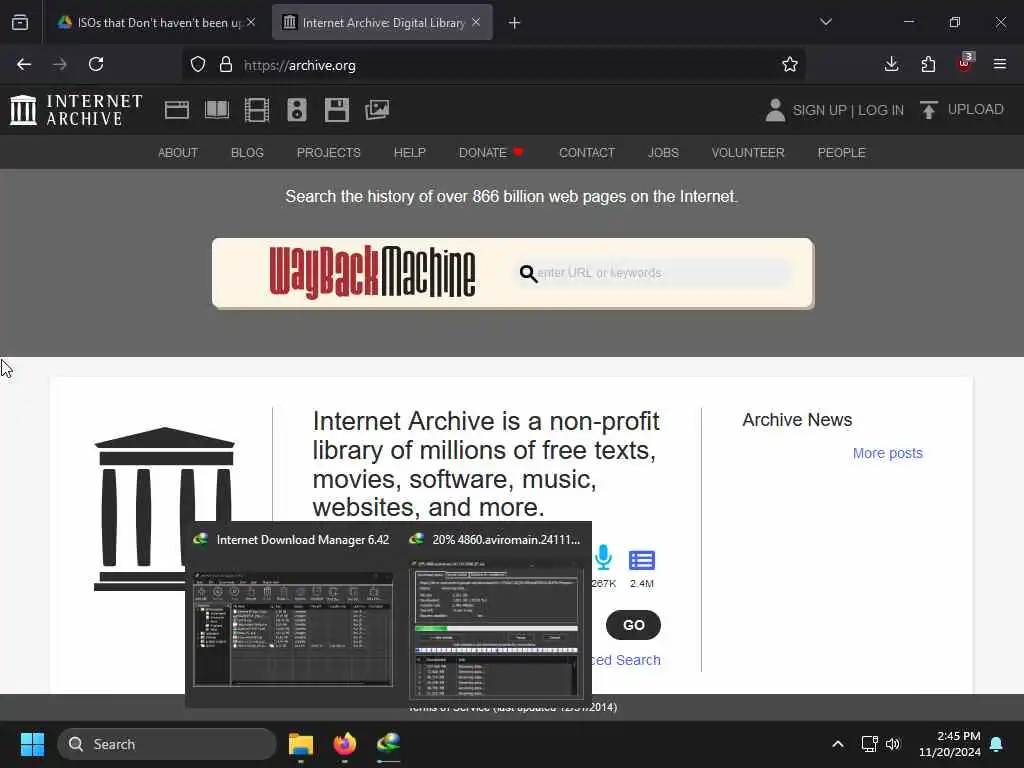The image size is (1024, 768).
Task: Open the Web (Wayback) media icon
Action: [177, 110]
